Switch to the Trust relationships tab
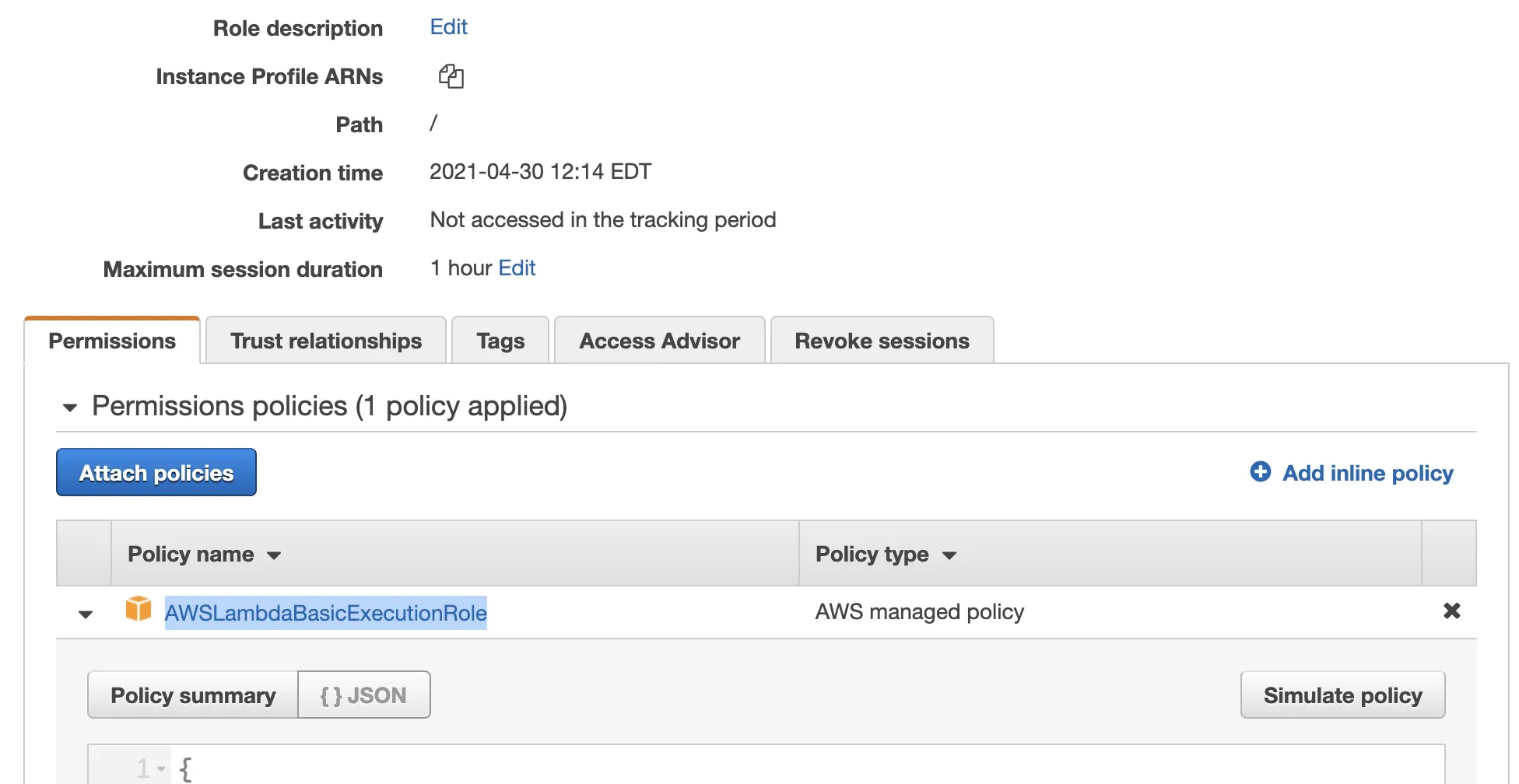This screenshot has height=784, width=1519. 326,341
